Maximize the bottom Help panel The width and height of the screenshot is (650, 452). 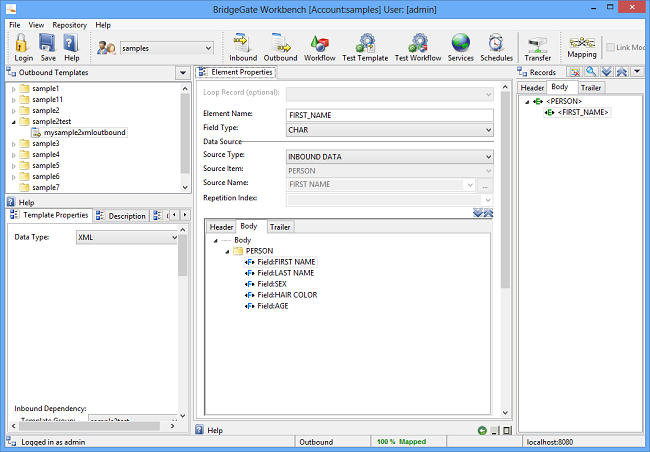pos(507,431)
